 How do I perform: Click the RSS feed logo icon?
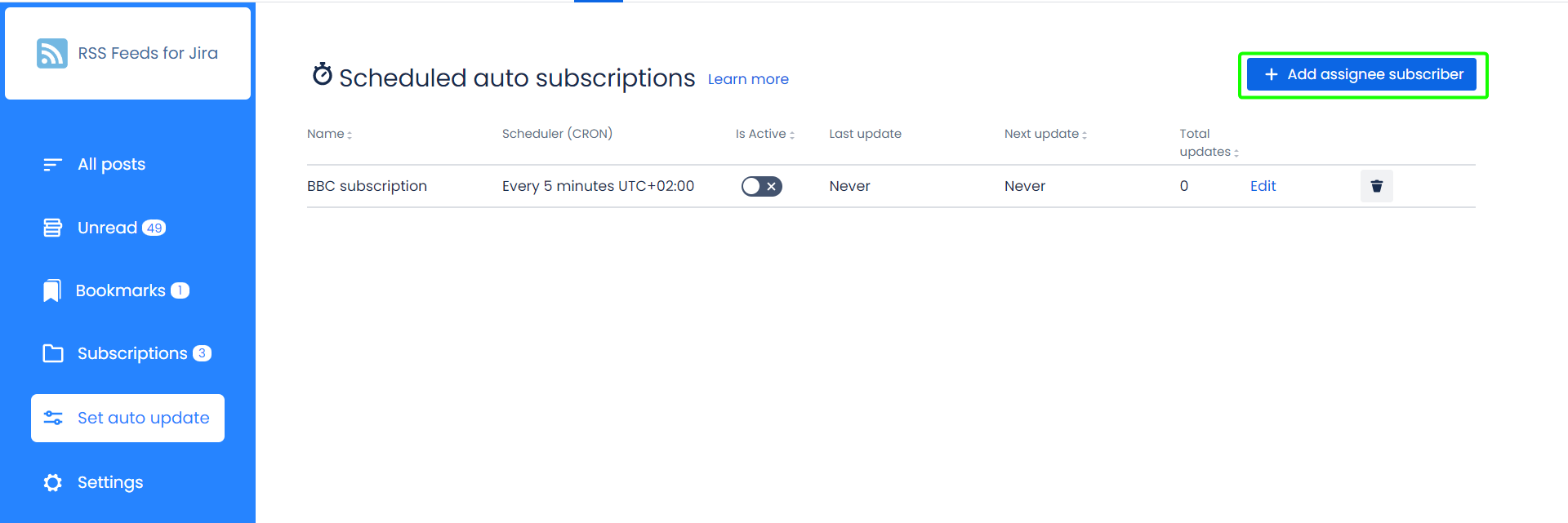[x=52, y=53]
